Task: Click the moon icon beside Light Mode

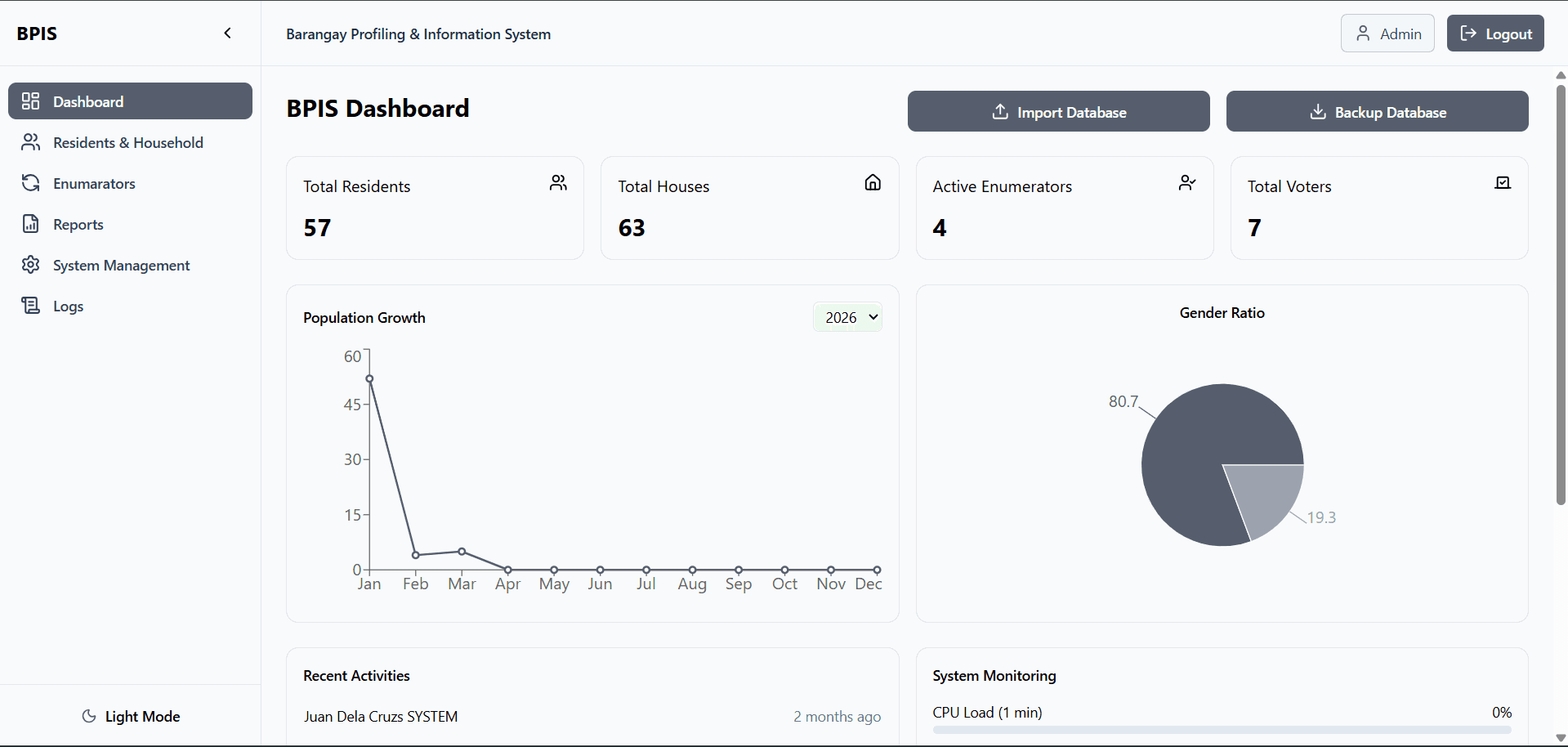Action: click(89, 716)
